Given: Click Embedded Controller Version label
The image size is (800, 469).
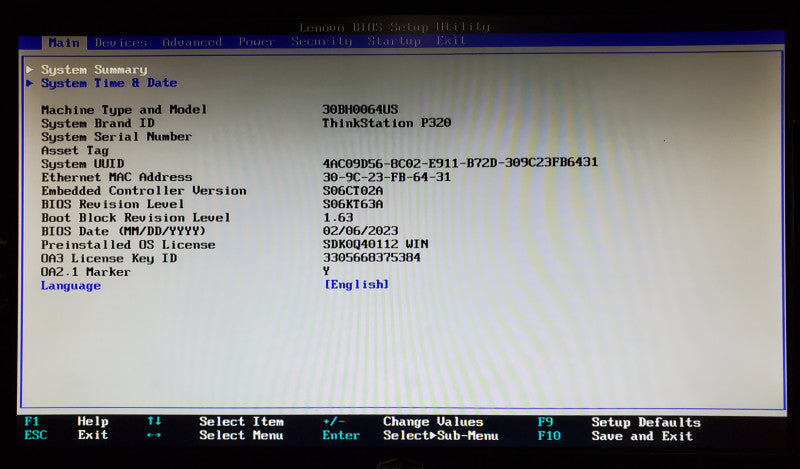Looking at the screenshot, I should pyautogui.click(x=143, y=191).
